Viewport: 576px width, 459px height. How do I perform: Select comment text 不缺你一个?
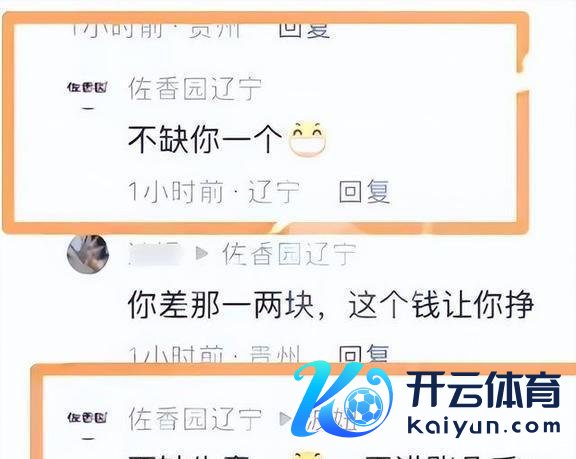[x=205, y=139]
